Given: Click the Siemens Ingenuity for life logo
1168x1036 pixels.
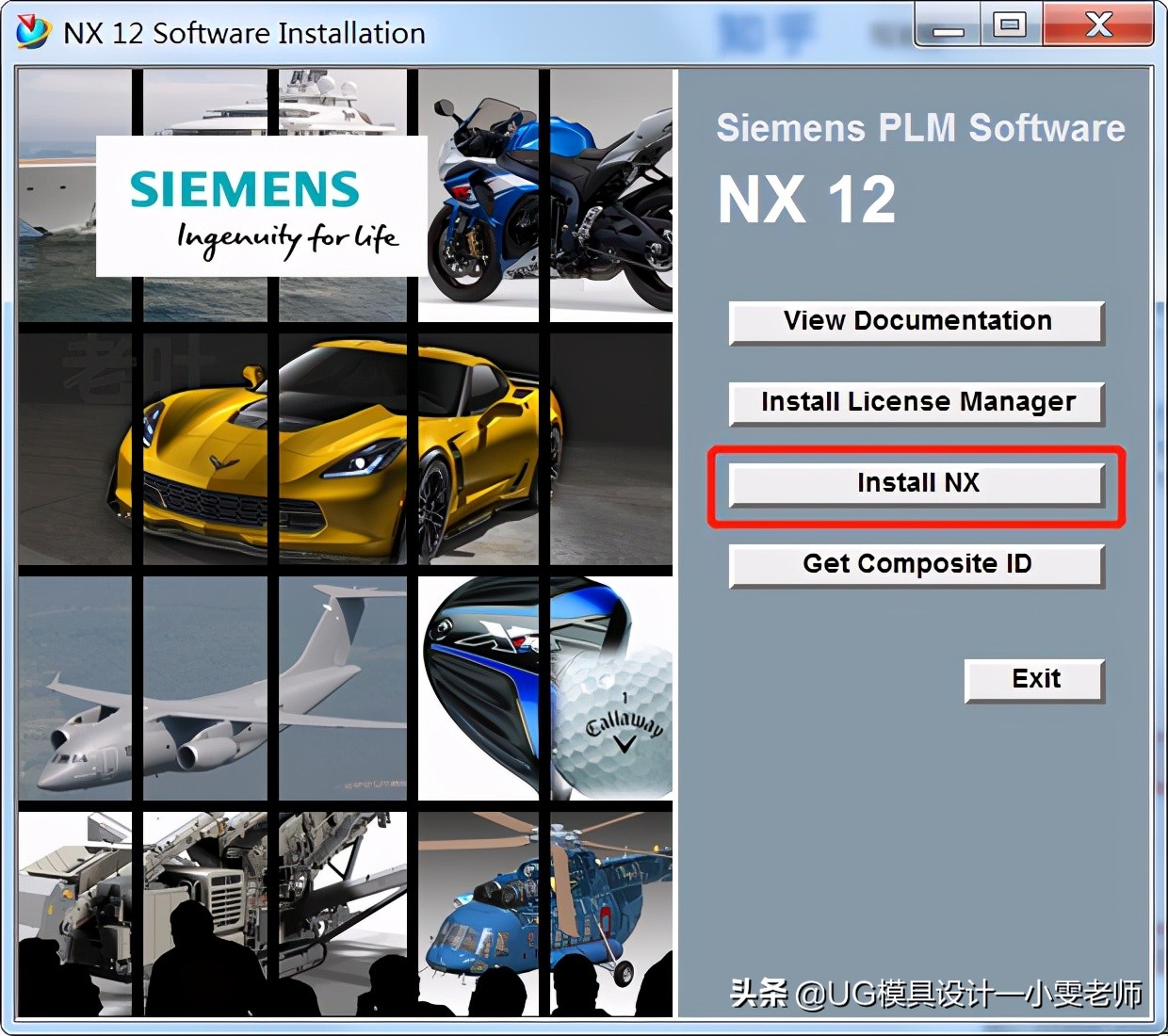Looking at the screenshot, I should tap(262, 207).
